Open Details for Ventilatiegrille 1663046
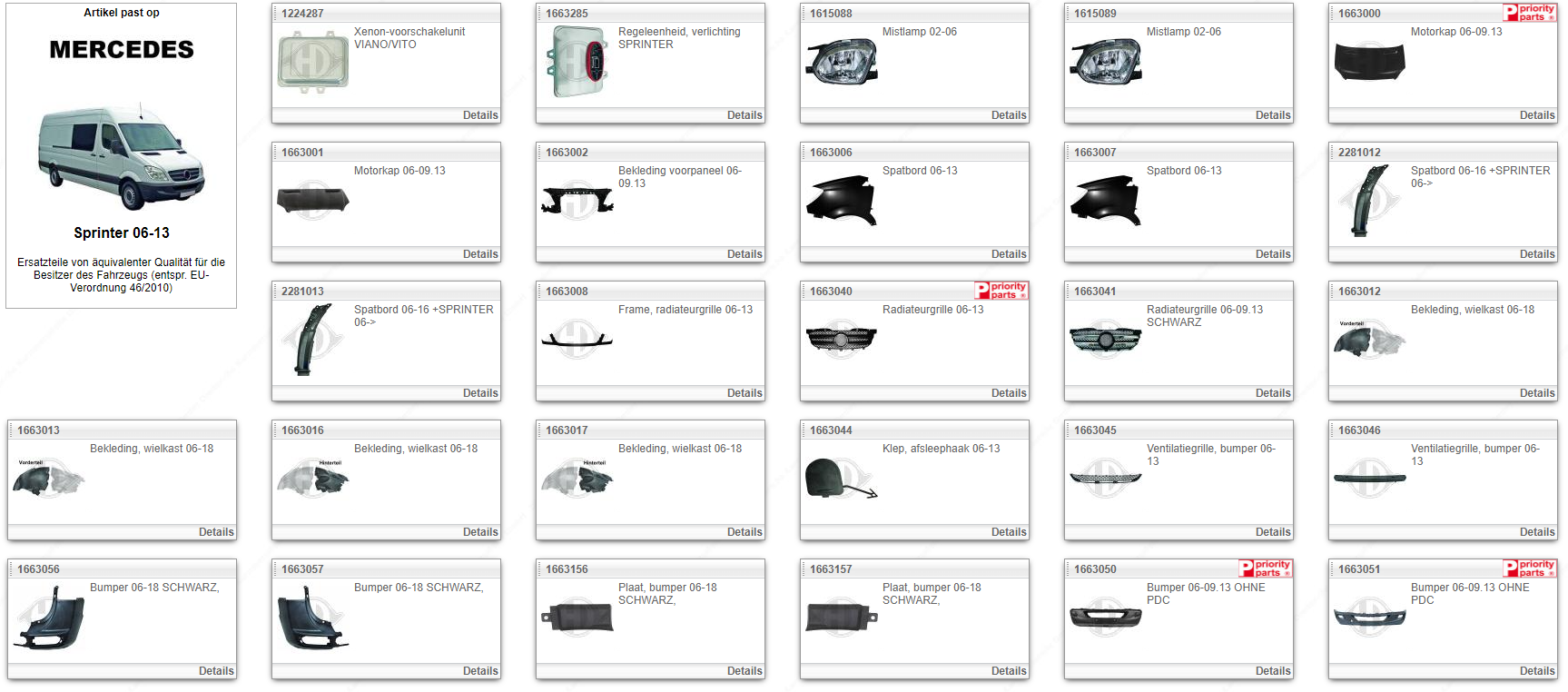This screenshot has width=1568, height=692. [1537, 532]
